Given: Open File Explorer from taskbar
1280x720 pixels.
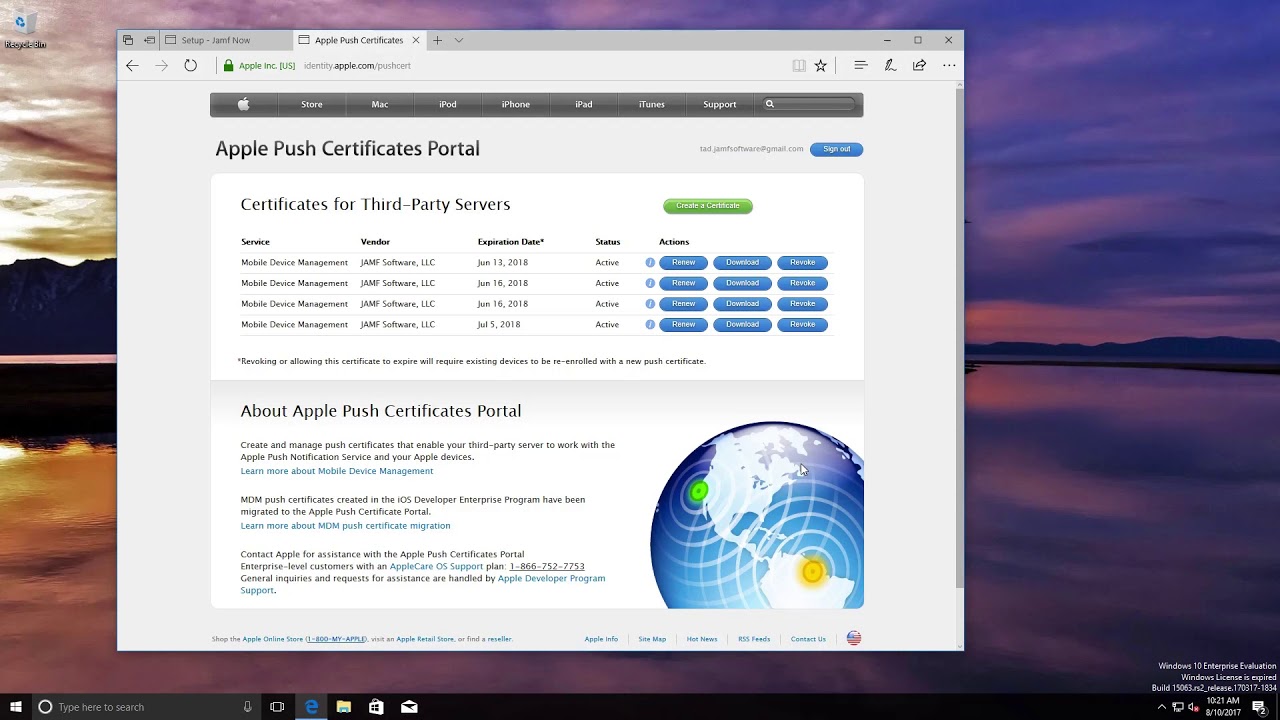Looking at the screenshot, I should click(x=344, y=707).
